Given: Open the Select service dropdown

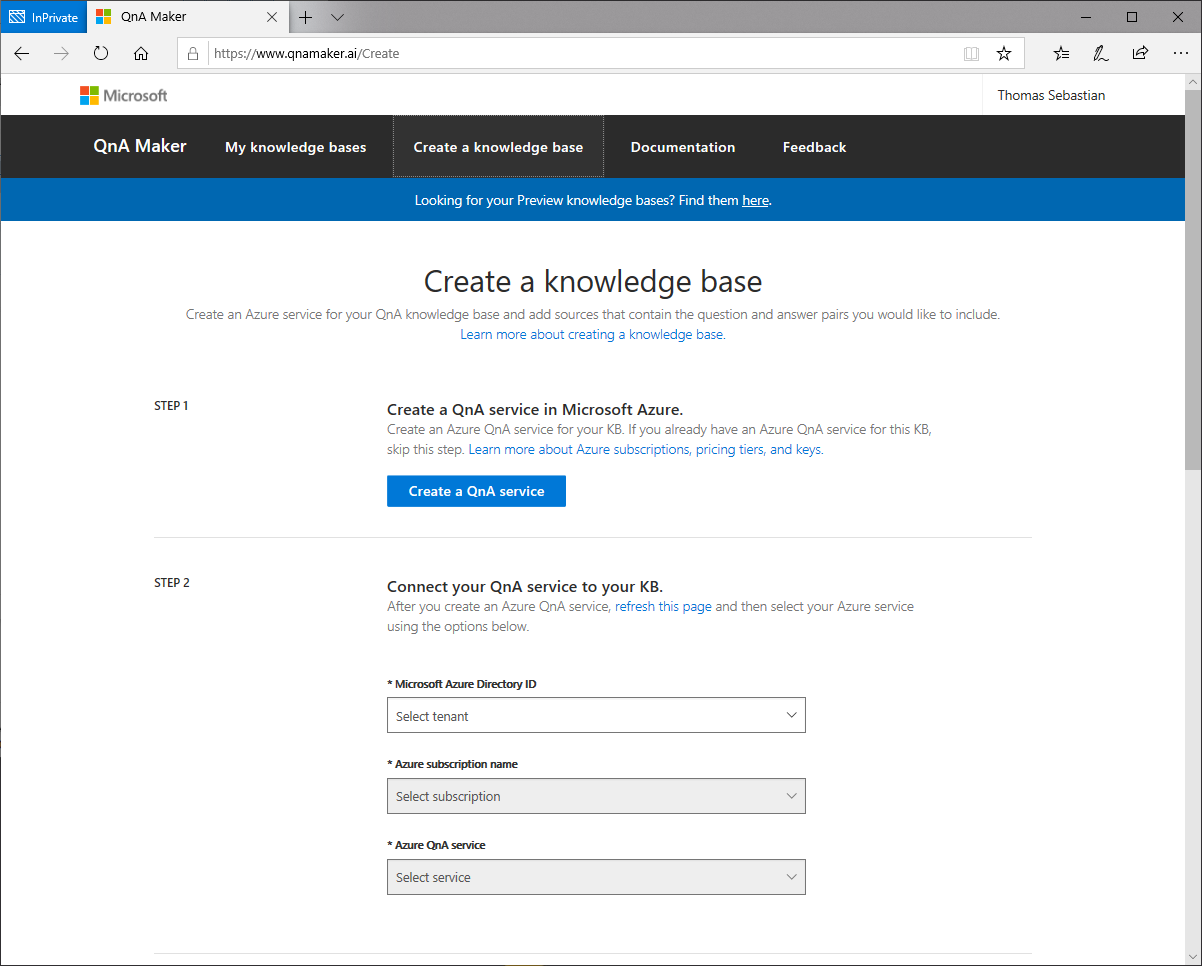Looking at the screenshot, I should [x=596, y=877].
